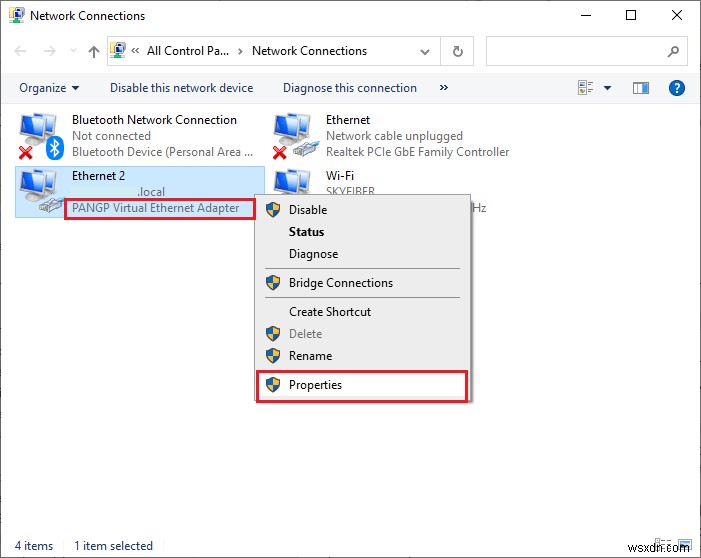Viewport: 701px width, 558px height.
Task: Choose Bridge Connections in context menu
Action: coord(362,283)
